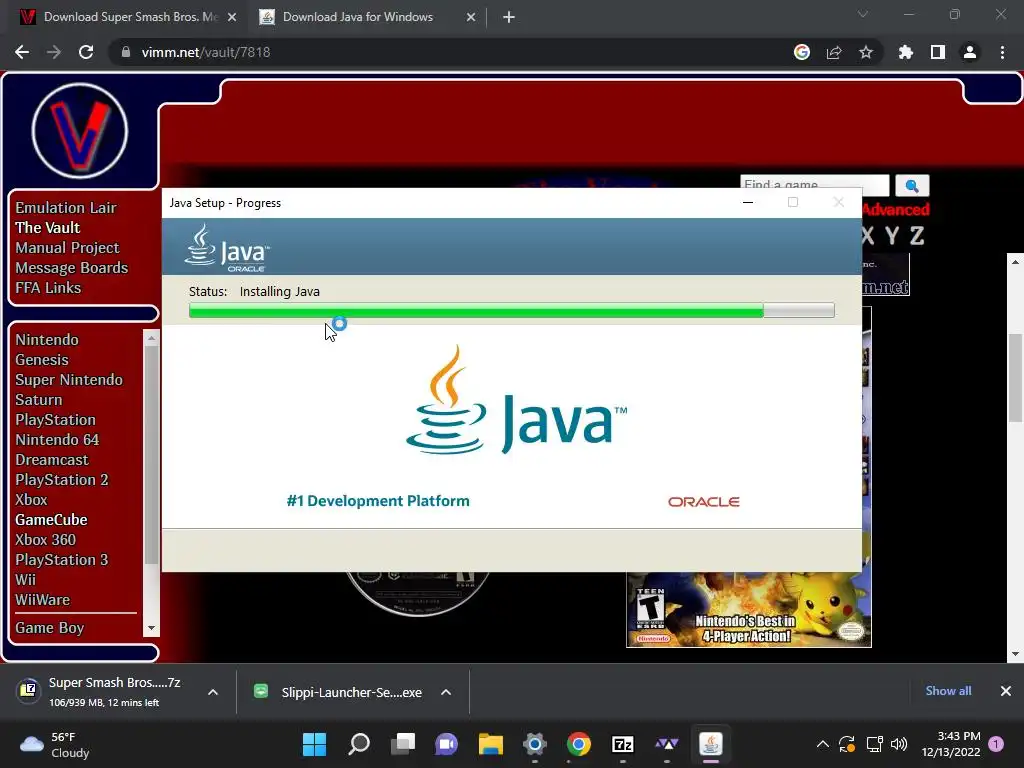
Task: Select Xbox 360 system
Action: click(46, 540)
